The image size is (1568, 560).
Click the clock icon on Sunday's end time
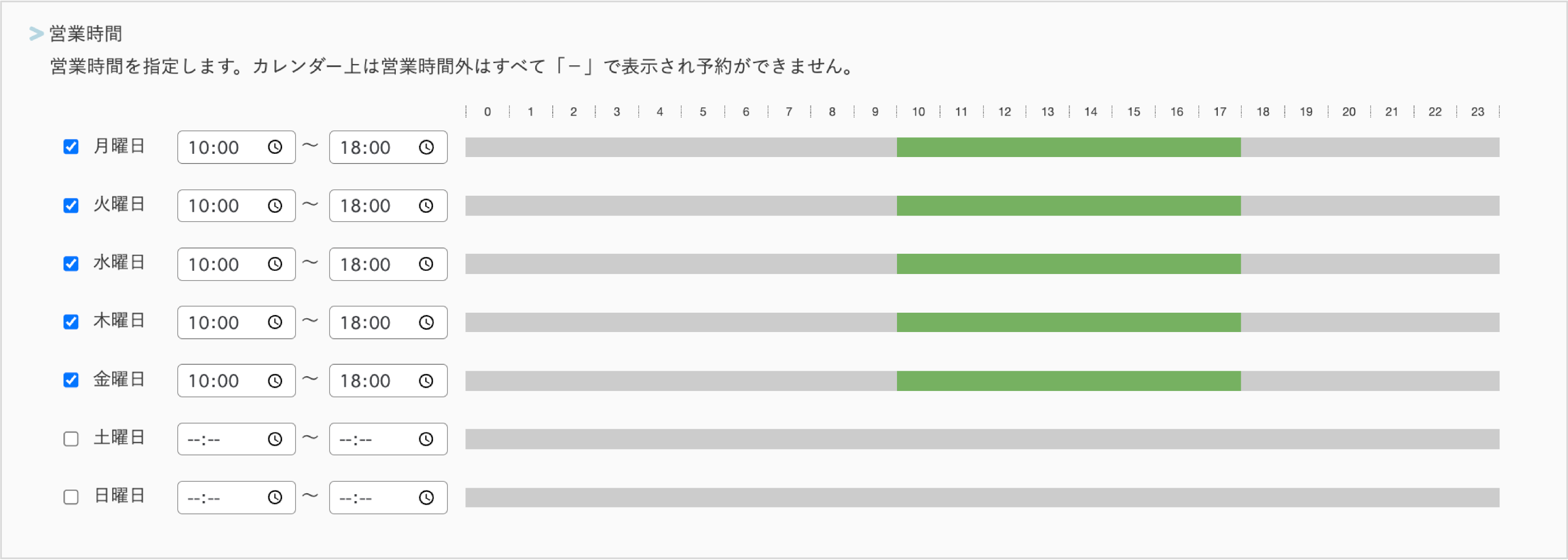pos(427,496)
